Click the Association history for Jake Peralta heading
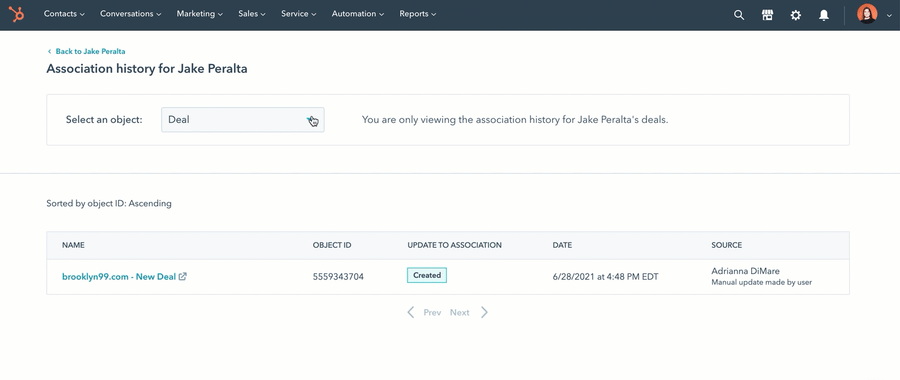900x380 pixels. click(x=147, y=69)
